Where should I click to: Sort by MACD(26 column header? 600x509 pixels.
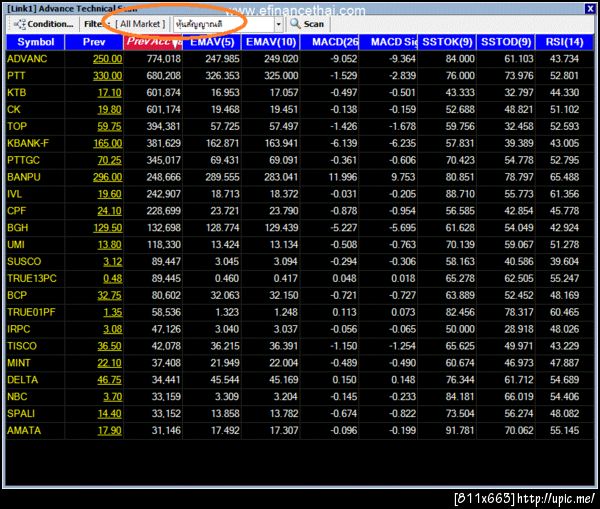click(x=329, y=42)
